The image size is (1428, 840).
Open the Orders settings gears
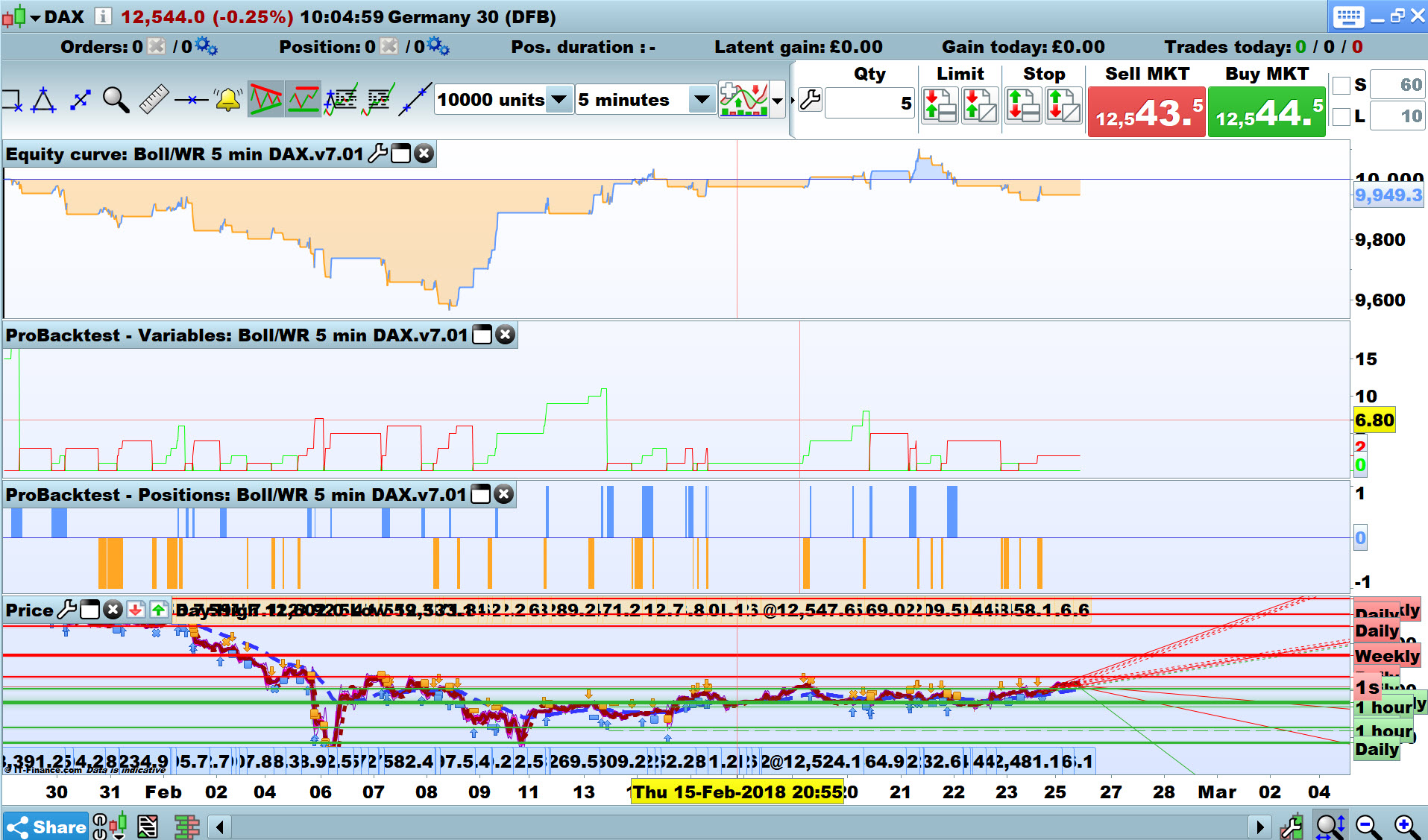pyautogui.click(x=206, y=46)
